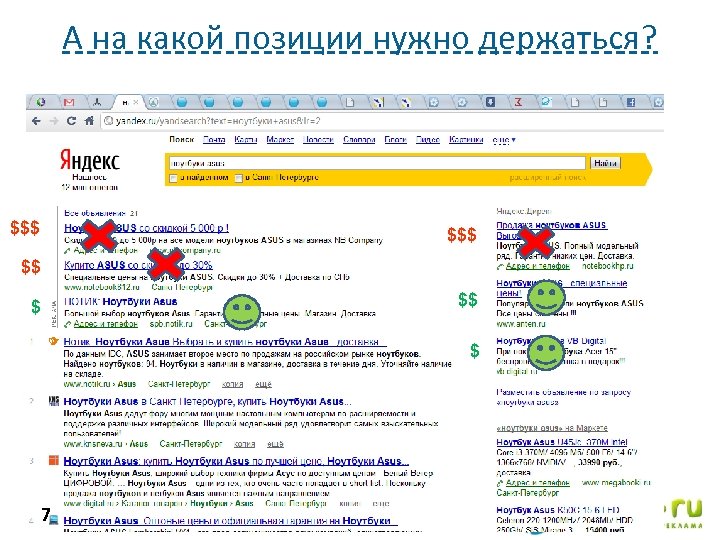Open ad НОТИК: Ноутбуки Asus
Screen dimensions: 720x540
pyautogui.click(x=121, y=302)
